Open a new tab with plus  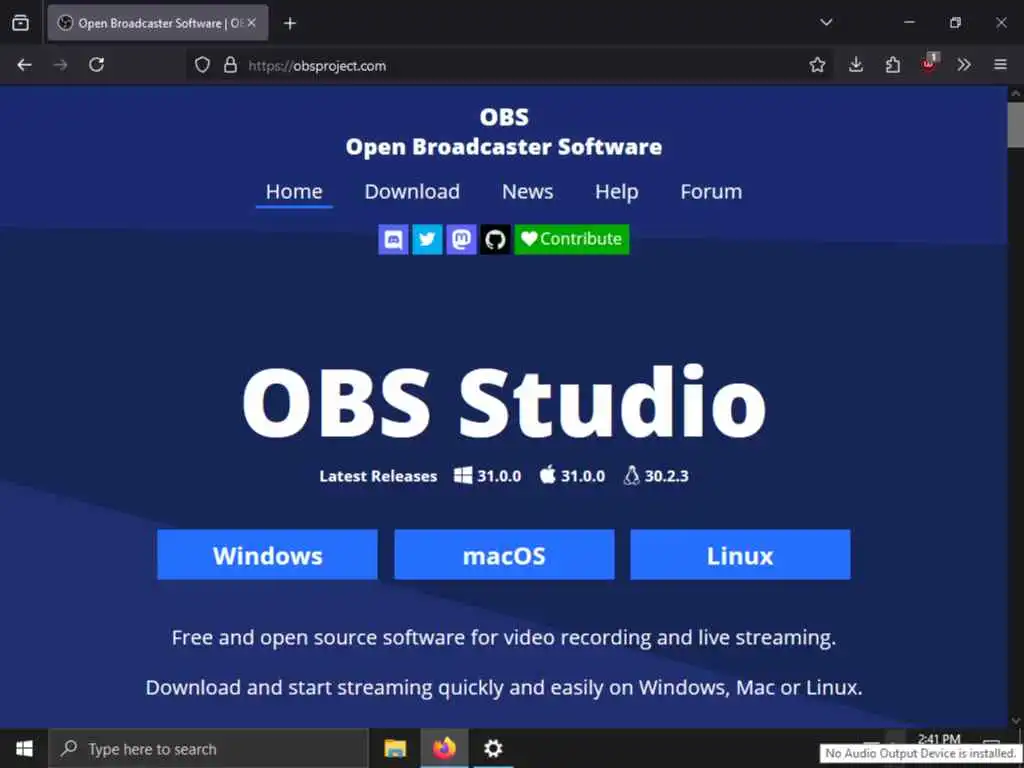tap(290, 24)
